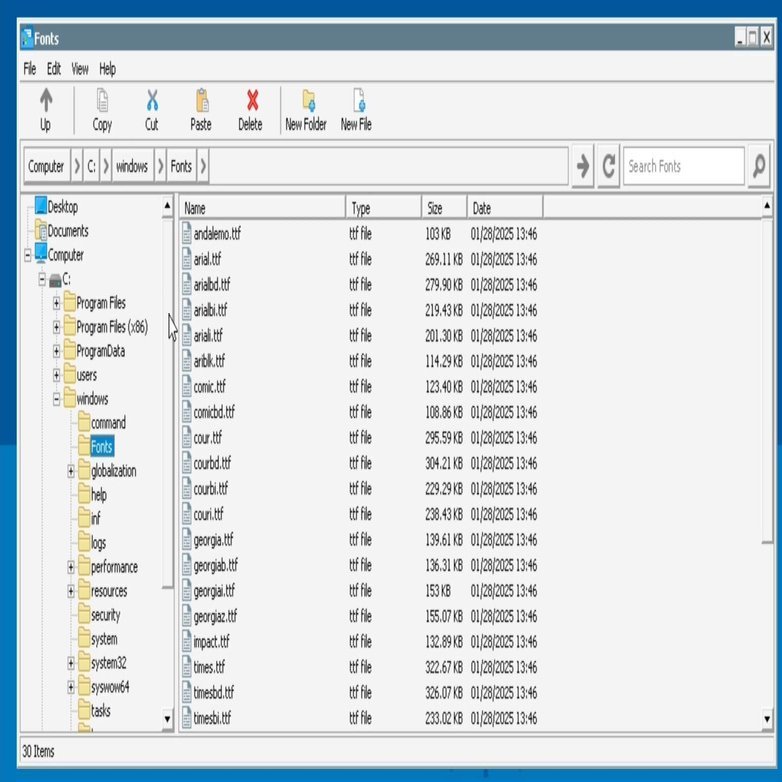The image size is (782, 782).
Task: Click the Desktop icon in tree
Action: pyautogui.click(x=40, y=205)
